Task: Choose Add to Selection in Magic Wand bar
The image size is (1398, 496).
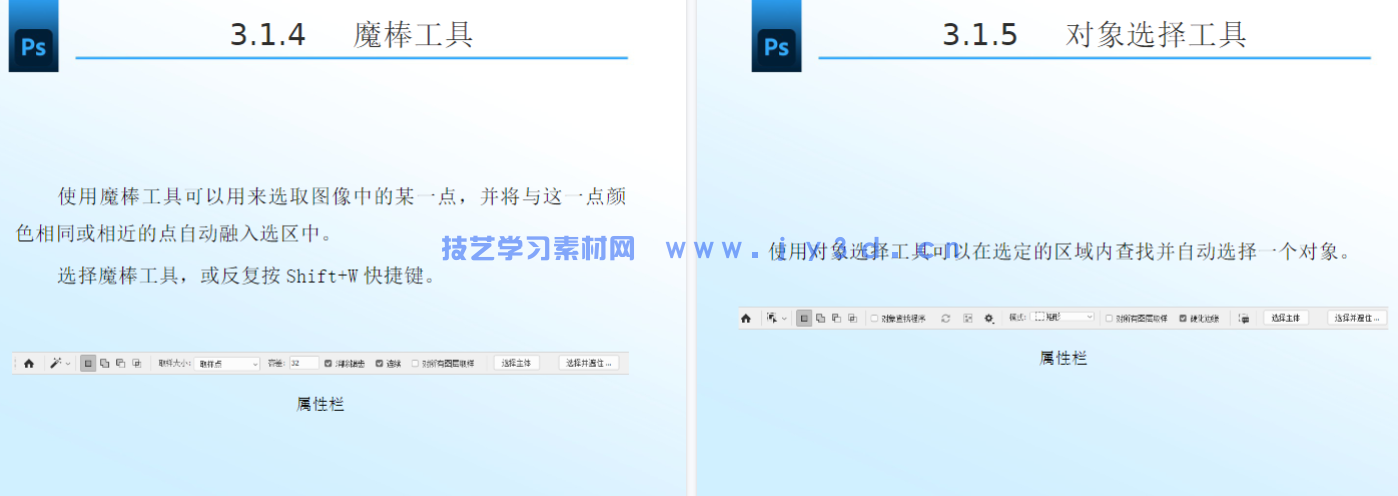Action: [104, 364]
